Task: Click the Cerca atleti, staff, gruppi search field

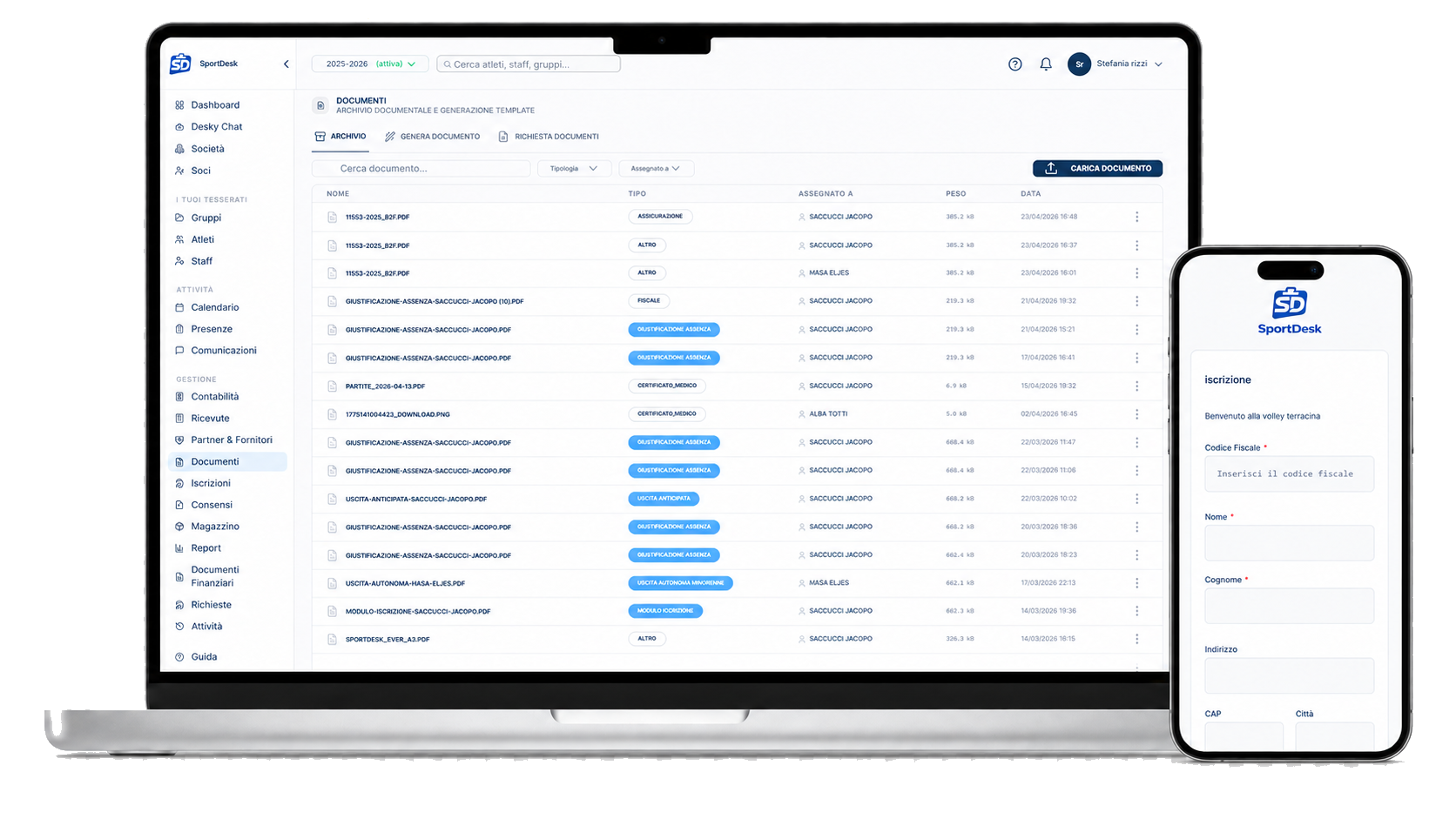Action: point(529,64)
